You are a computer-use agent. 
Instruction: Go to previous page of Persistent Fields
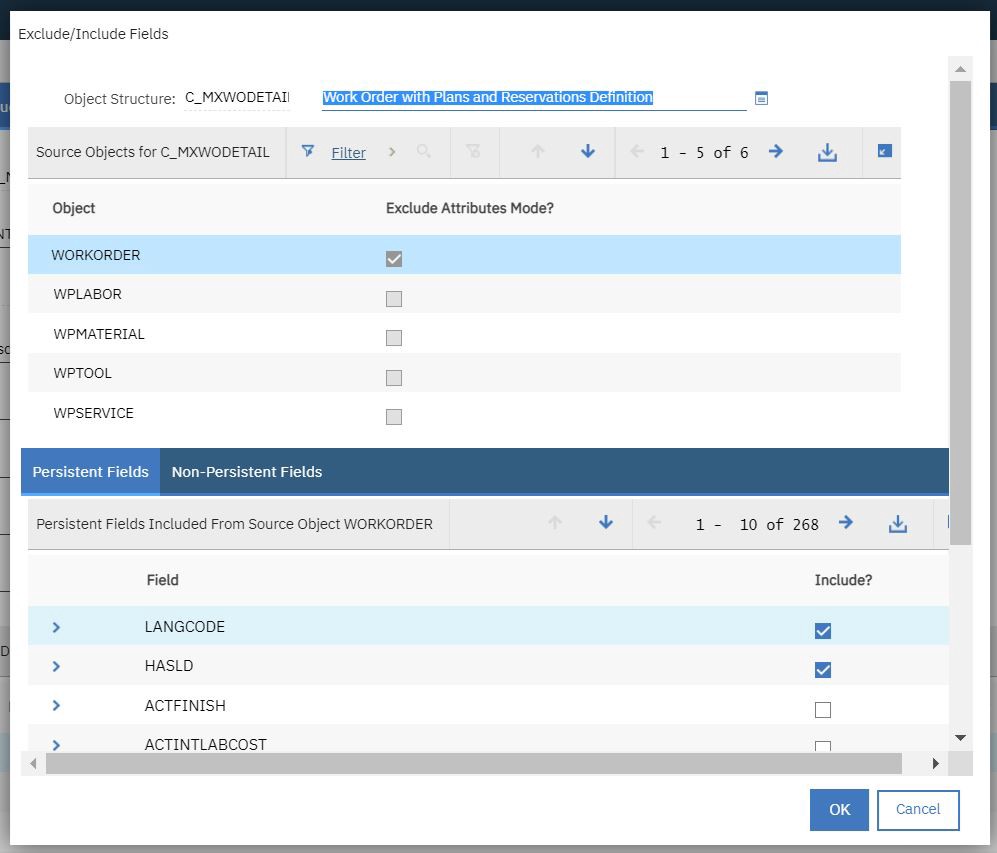(654, 522)
